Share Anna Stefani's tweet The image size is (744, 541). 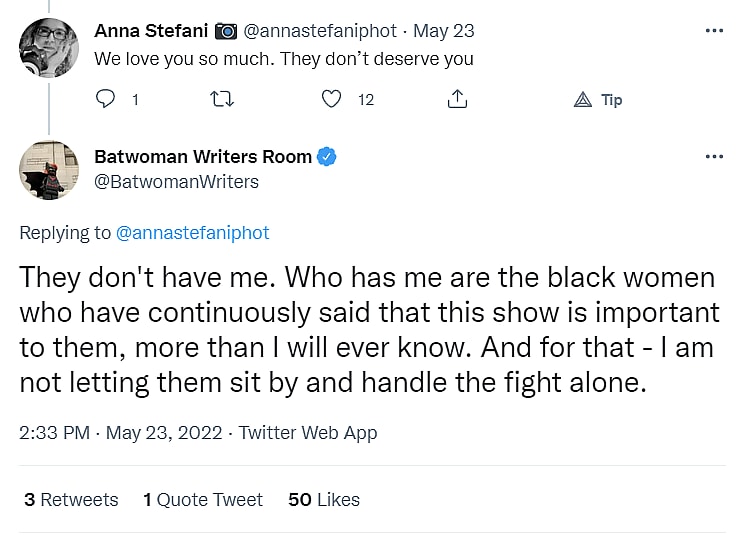point(457,99)
